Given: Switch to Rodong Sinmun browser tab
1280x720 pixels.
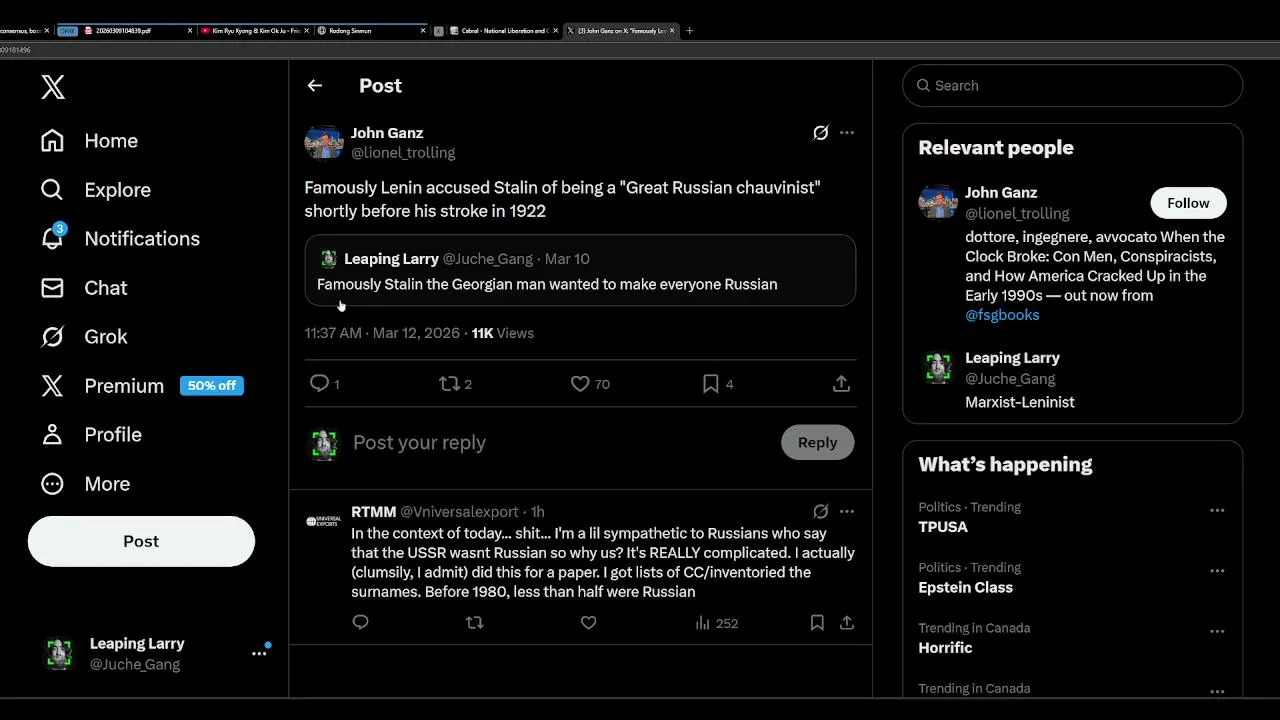Looking at the screenshot, I should tap(370, 31).
